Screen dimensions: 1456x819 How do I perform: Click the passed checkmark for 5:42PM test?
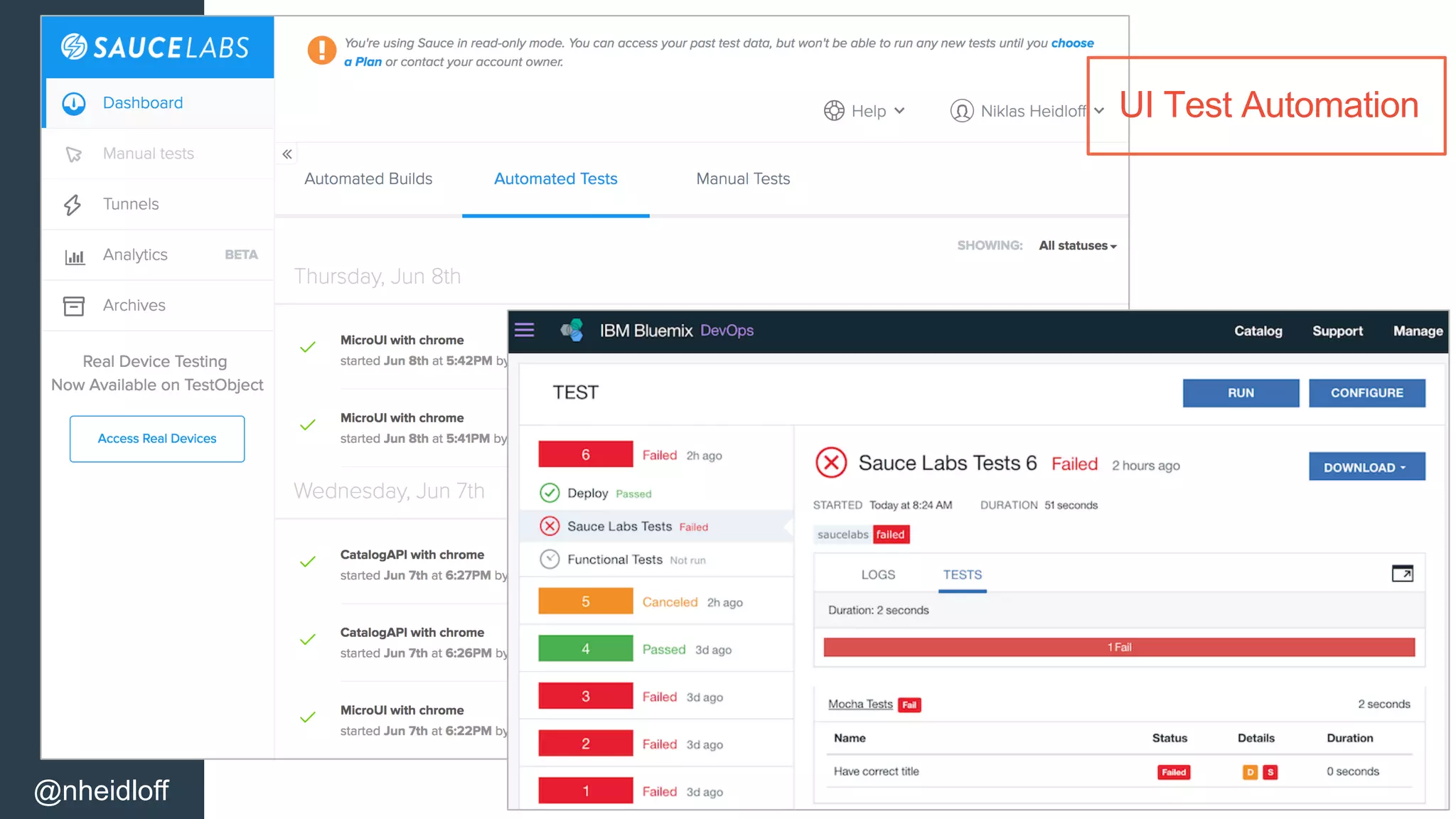point(308,347)
